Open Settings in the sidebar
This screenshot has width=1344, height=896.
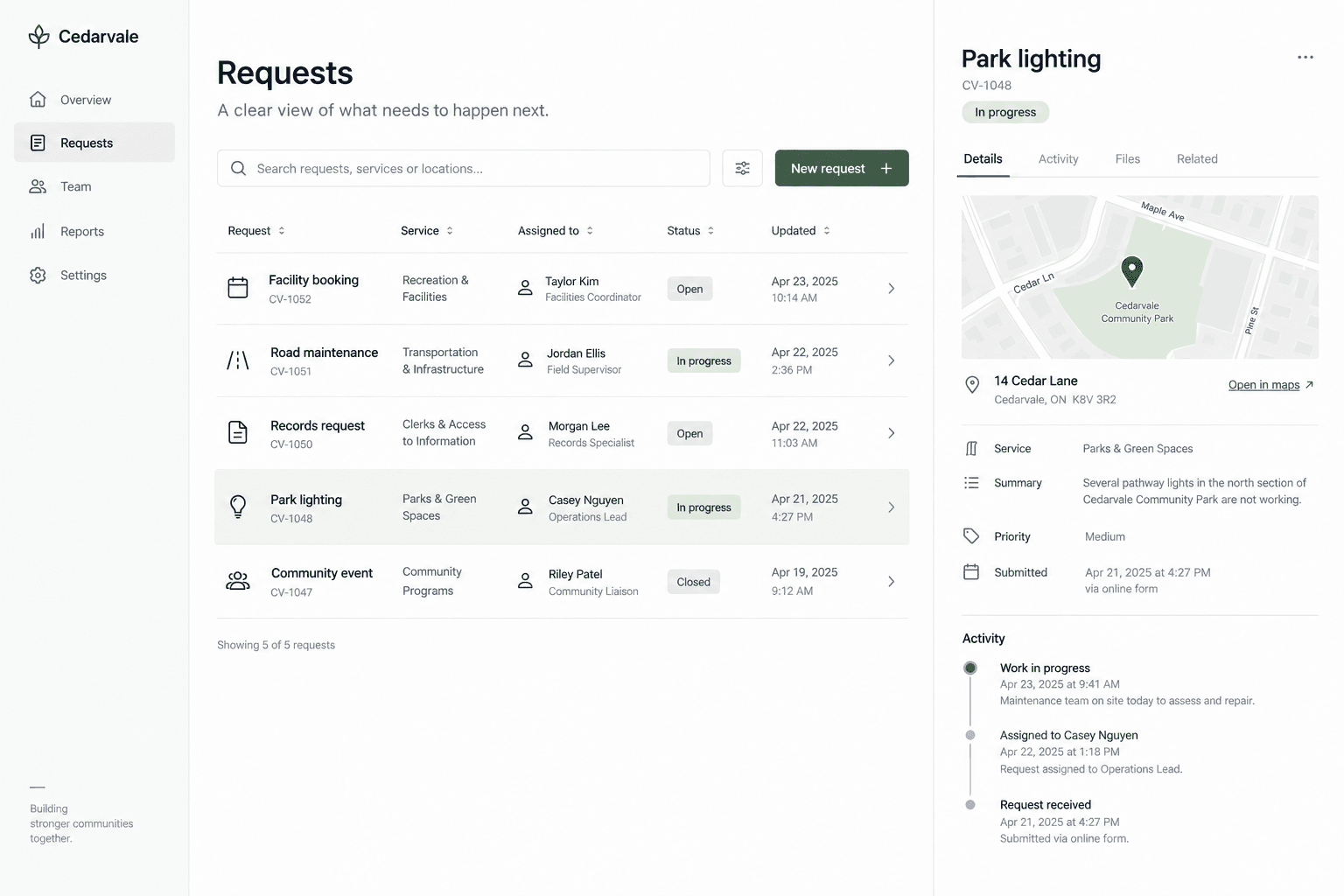click(94, 275)
